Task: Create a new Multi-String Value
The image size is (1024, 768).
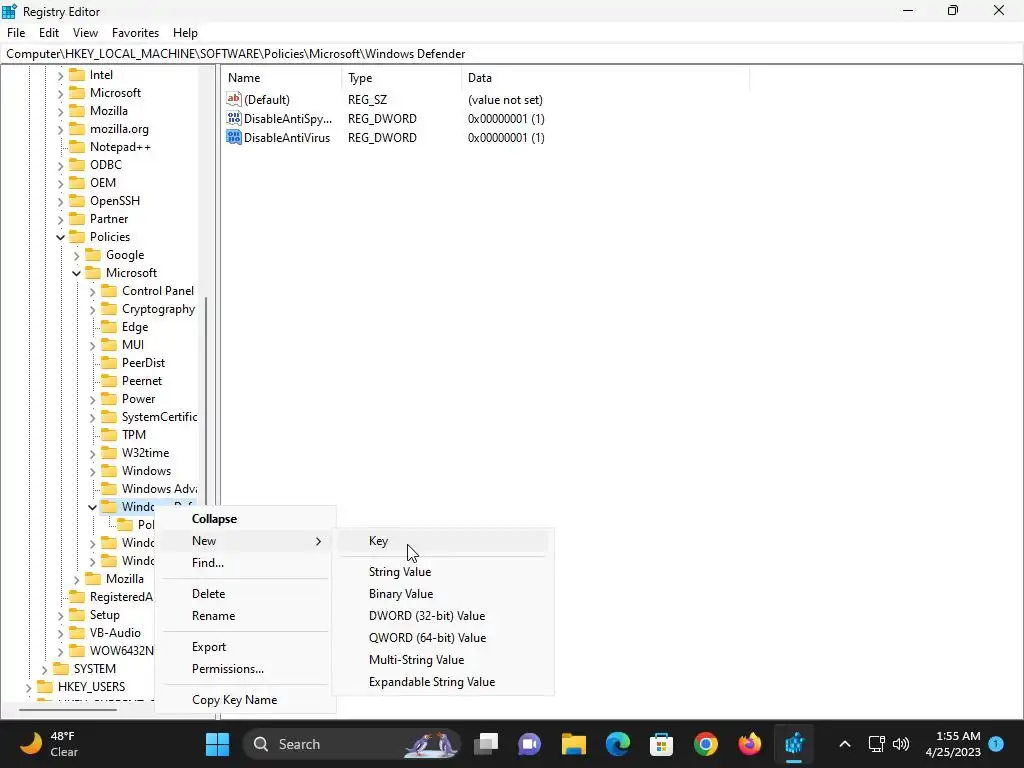Action: (x=417, y=660)
